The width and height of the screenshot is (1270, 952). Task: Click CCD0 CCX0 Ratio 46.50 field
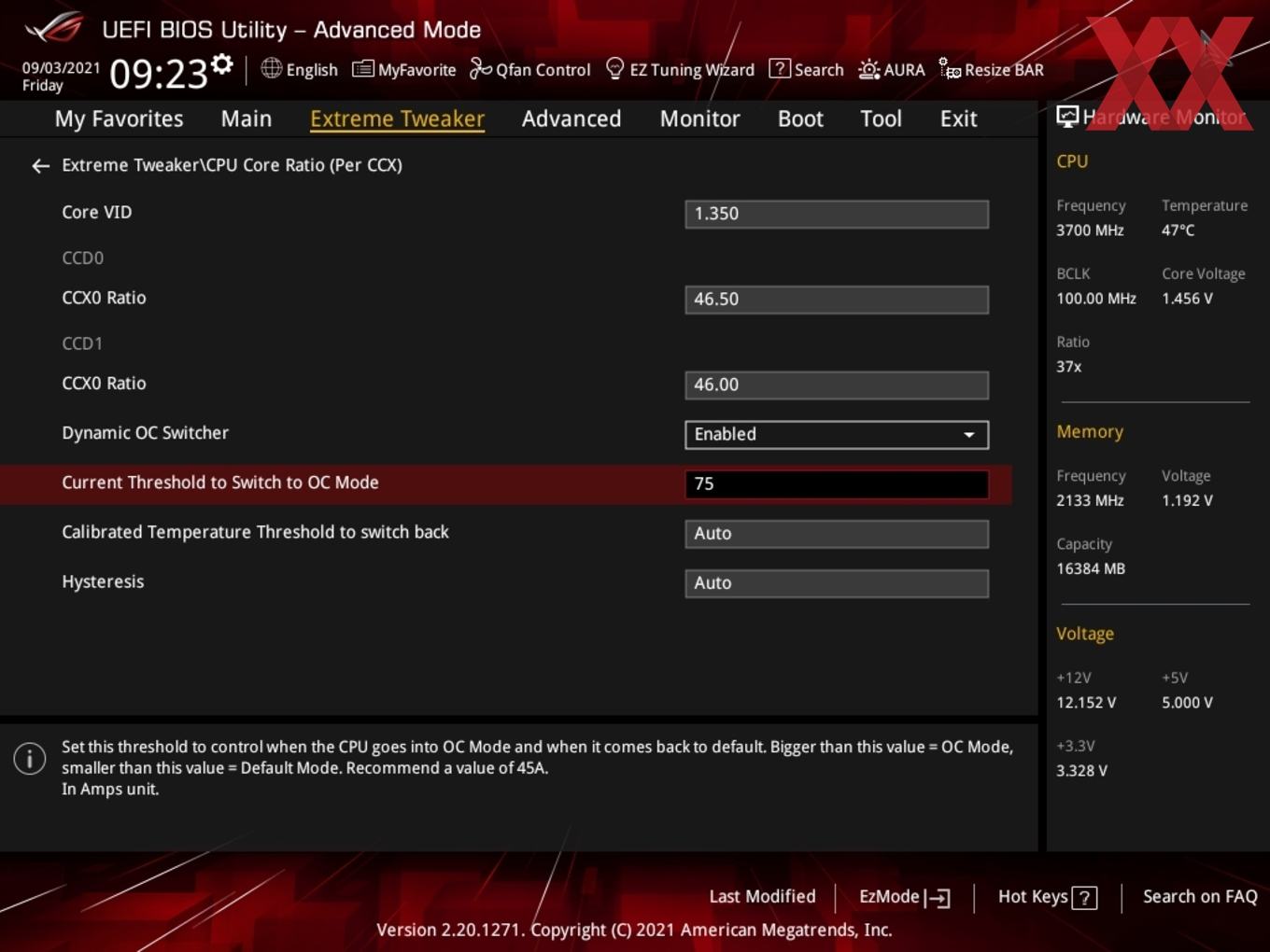tap(837, 300)
